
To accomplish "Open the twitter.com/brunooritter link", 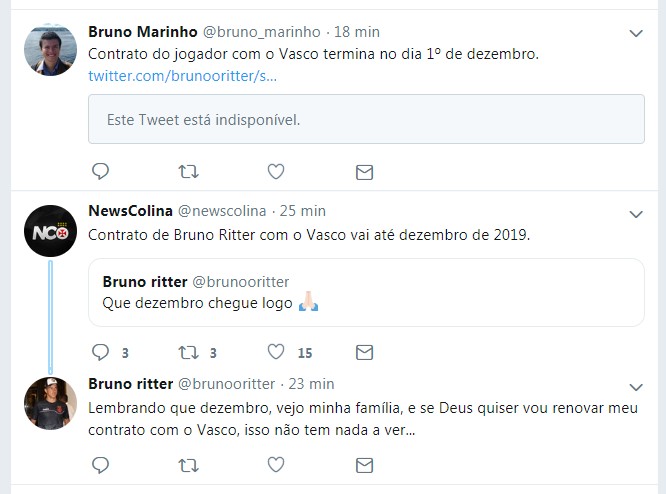I will pos(182,76).
